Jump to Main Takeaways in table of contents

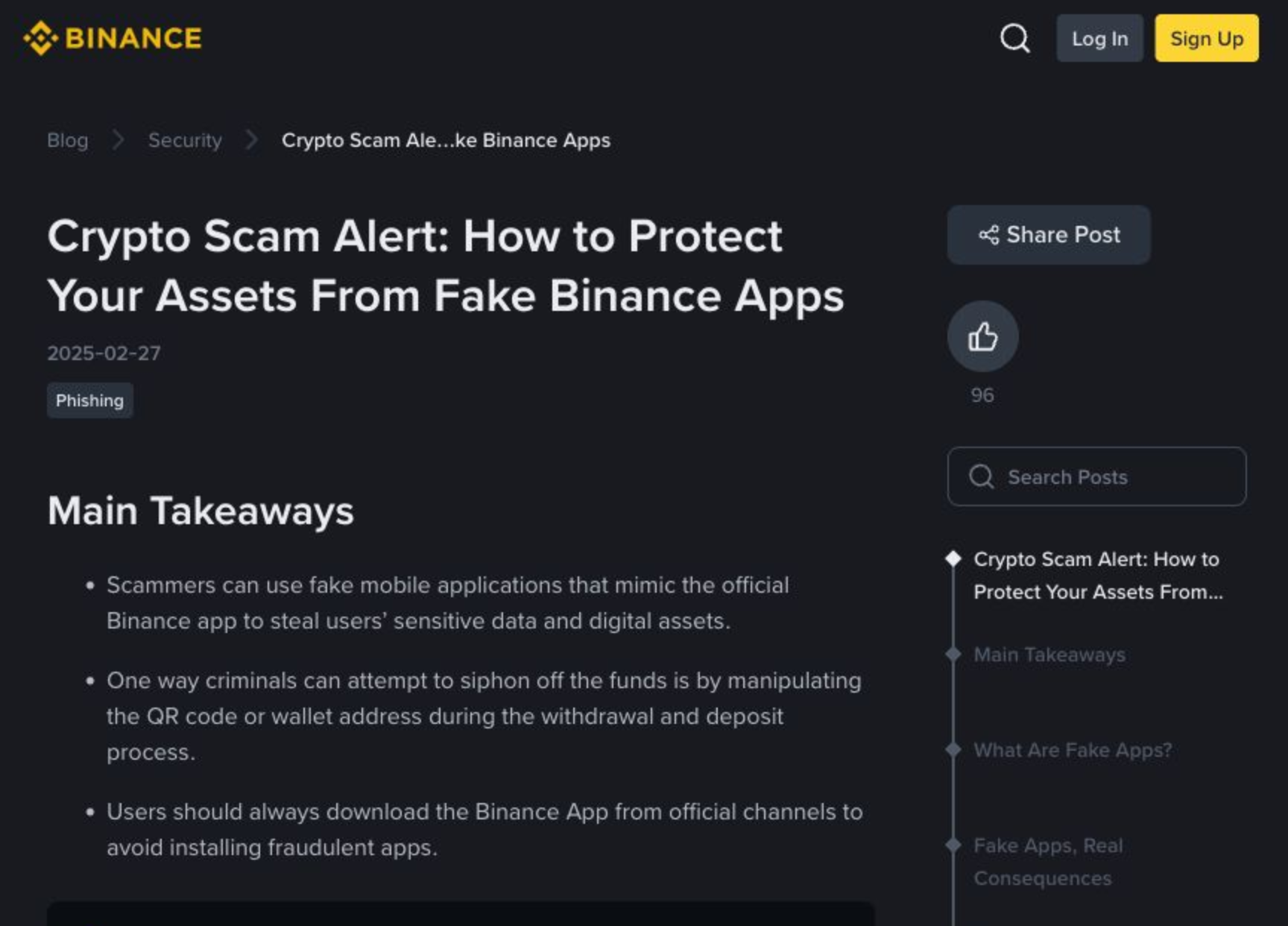pyautogui.click(x=1049, y=655)
